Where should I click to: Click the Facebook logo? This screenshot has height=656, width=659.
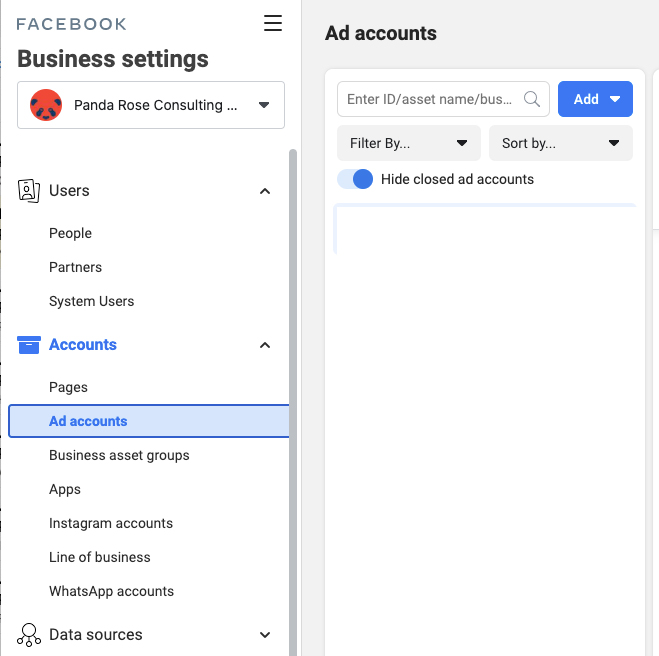71,24
